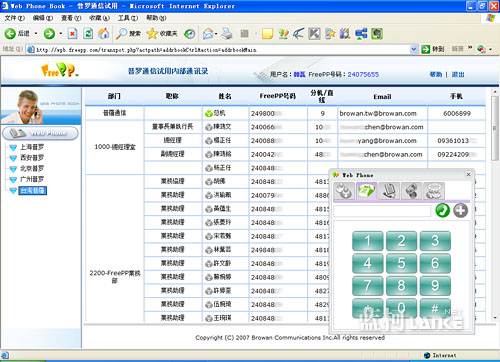This screenshot has width=500, height=362.
Task: Click the page vertical scrollbar thumb
Action: pos(495,128)
